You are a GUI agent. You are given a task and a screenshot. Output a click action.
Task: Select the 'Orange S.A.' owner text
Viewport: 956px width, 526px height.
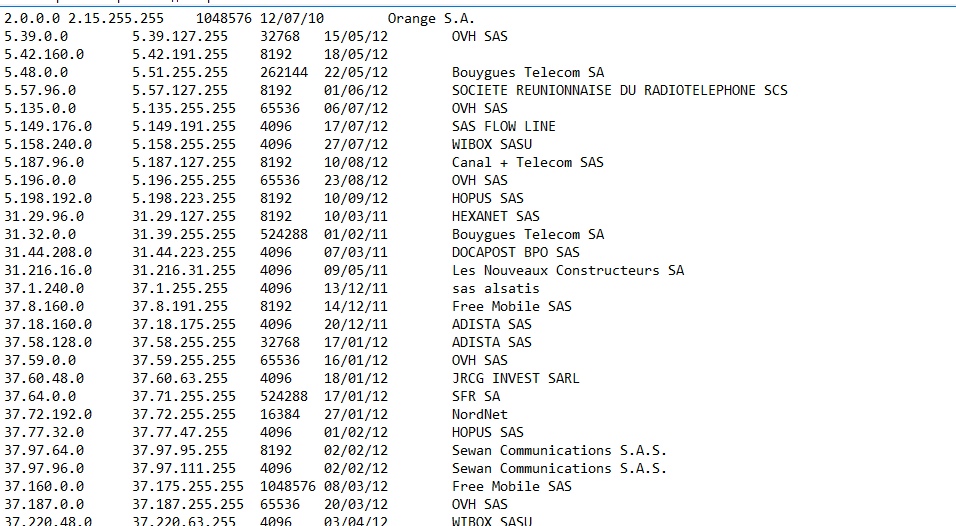430,19
